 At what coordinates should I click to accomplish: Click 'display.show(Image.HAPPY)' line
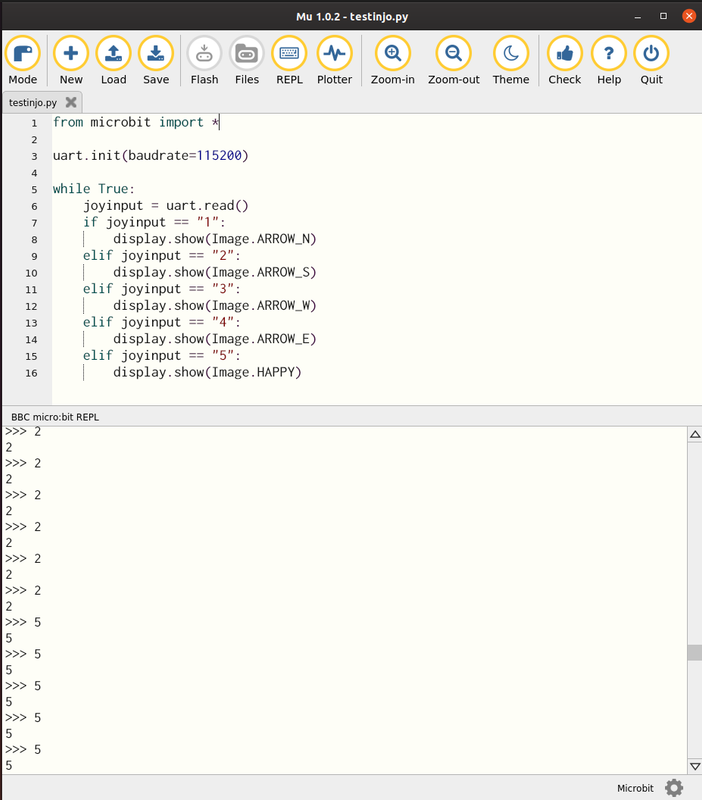point(207,372)
